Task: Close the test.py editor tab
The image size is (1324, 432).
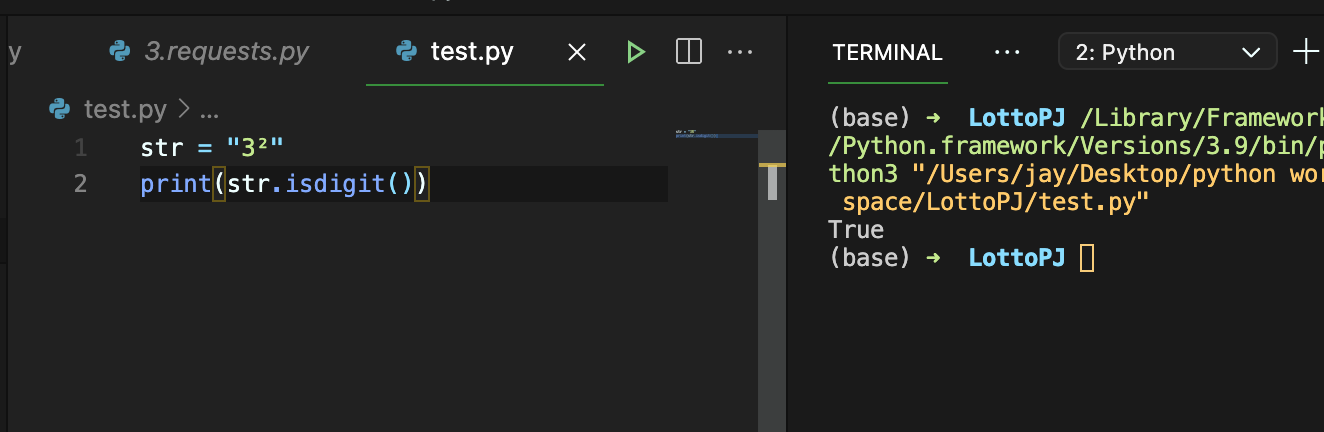Action: (577, 52)
